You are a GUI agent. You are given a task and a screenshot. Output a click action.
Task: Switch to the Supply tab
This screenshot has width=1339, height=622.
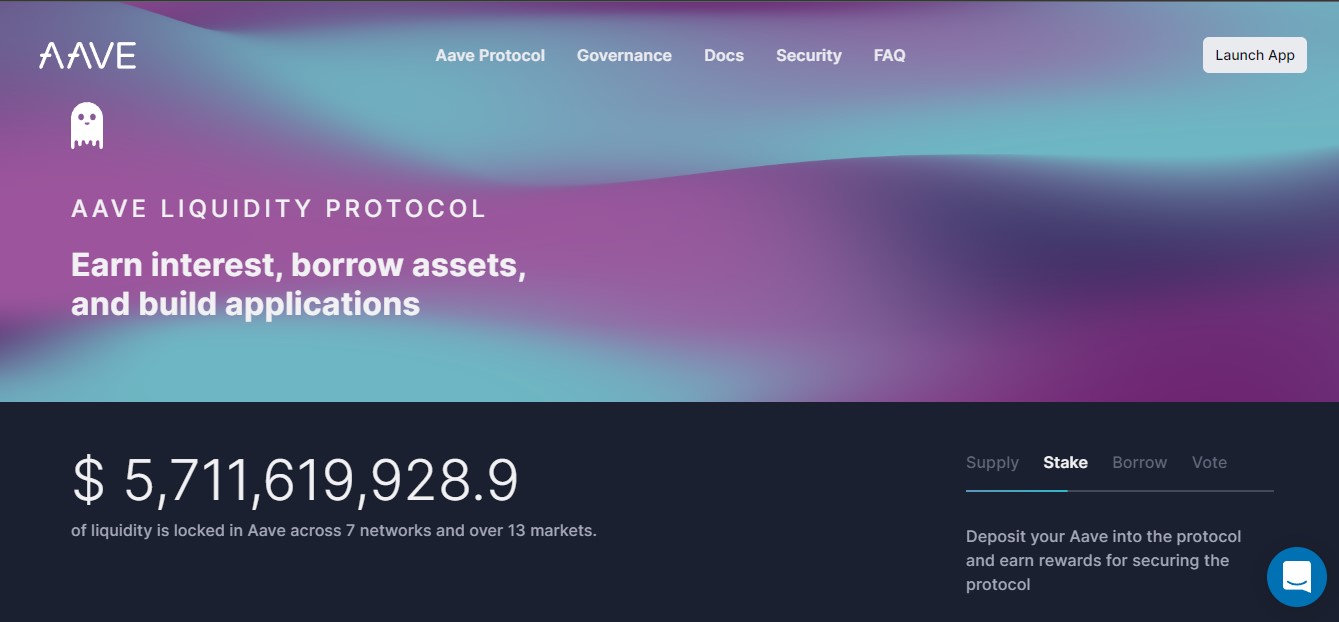click(x=992, y=462)
